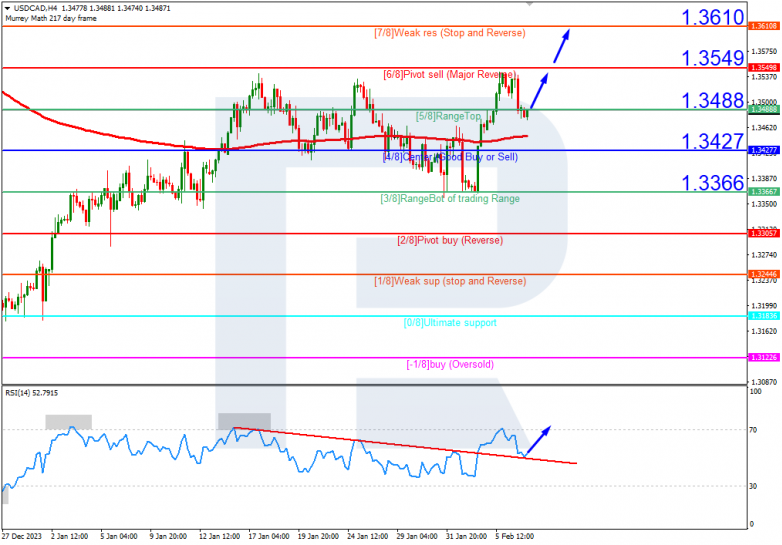
Task: Click the orange 1.36108 price tag
Action: (764, 26)
